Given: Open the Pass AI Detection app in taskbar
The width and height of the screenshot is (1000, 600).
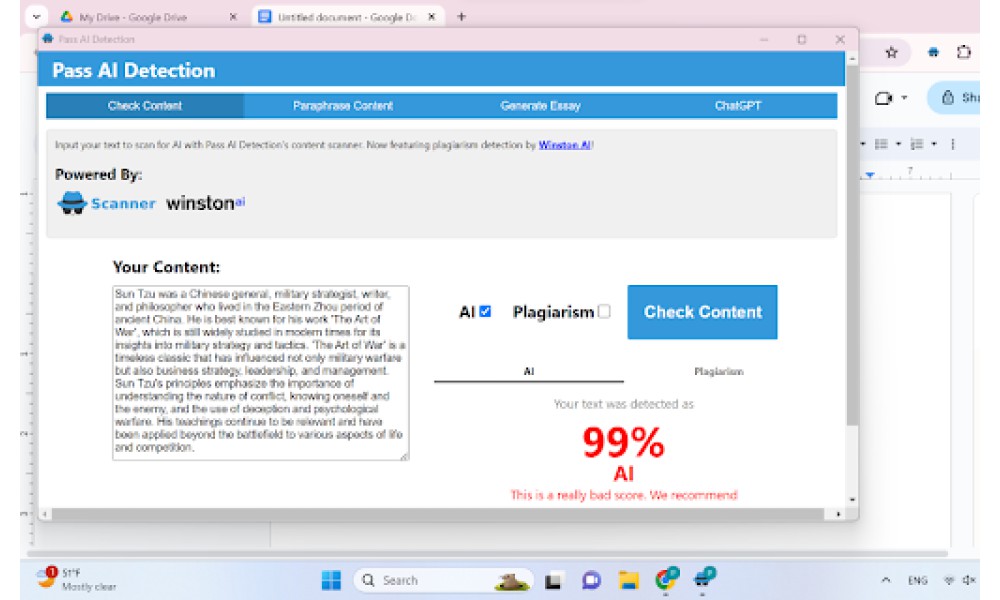Looking at the screenshot, I should click(704, 579).
